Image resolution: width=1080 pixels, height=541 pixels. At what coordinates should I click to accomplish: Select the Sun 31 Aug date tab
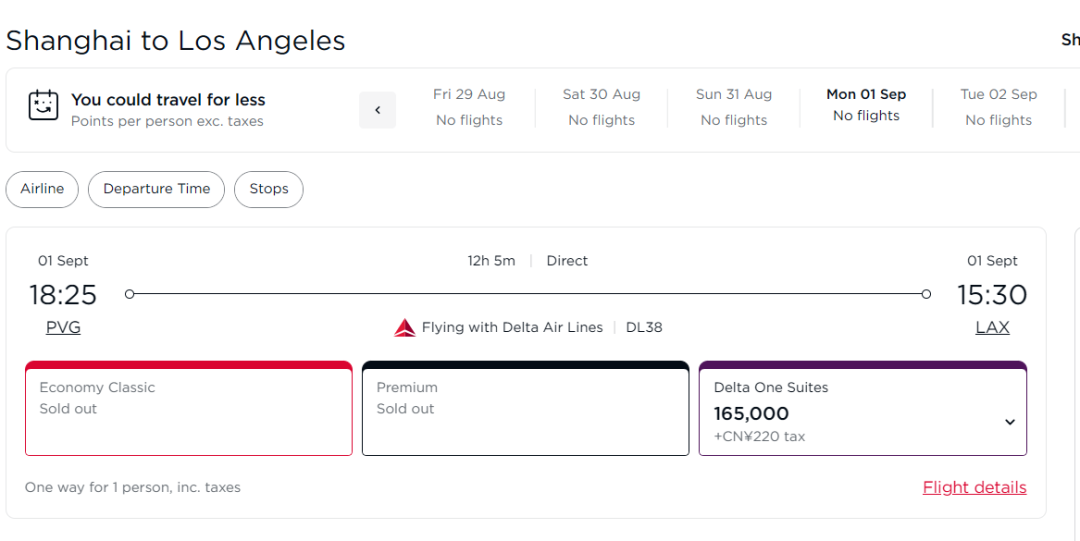pos(734,107)
